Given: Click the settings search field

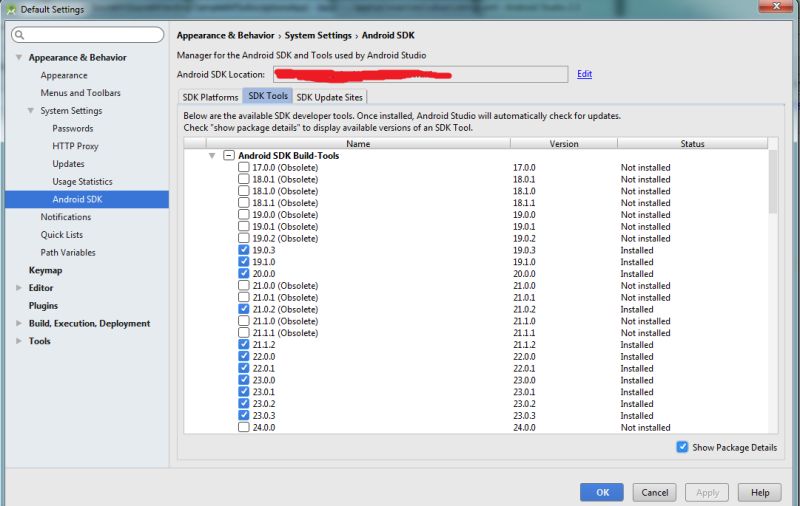Looking at the screenshot, I should point(87,35).
